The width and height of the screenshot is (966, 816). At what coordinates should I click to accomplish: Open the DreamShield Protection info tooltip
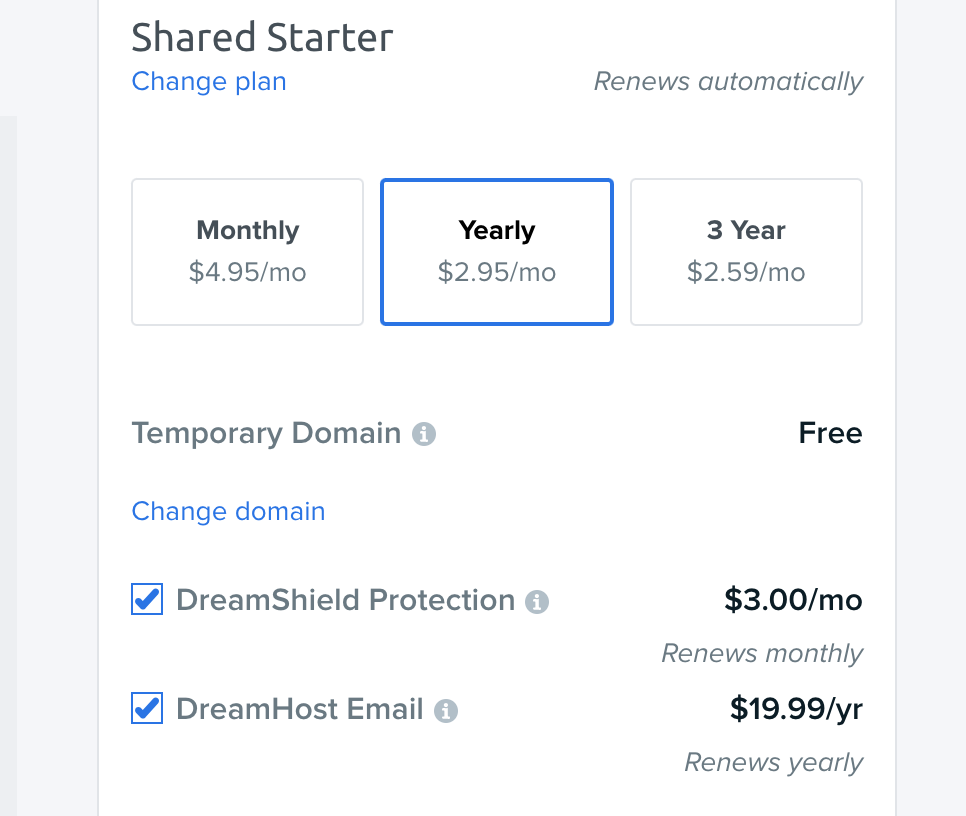coord(538,601)
